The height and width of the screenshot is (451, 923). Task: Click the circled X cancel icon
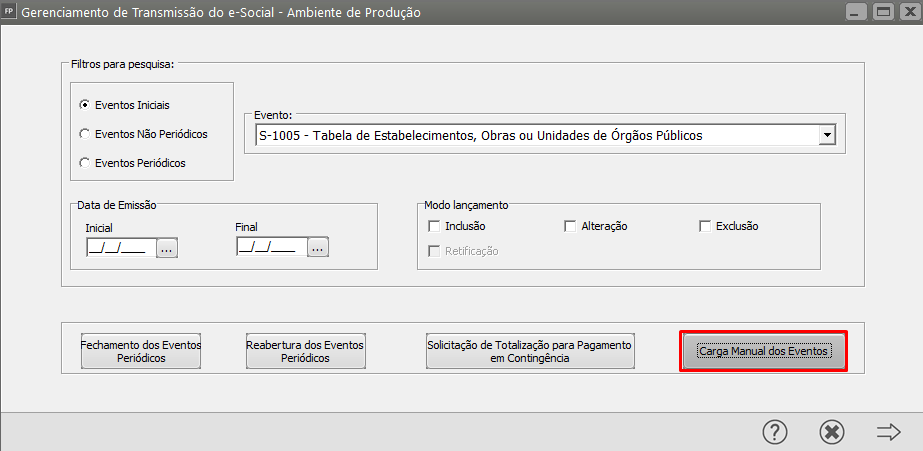[831, 431]
